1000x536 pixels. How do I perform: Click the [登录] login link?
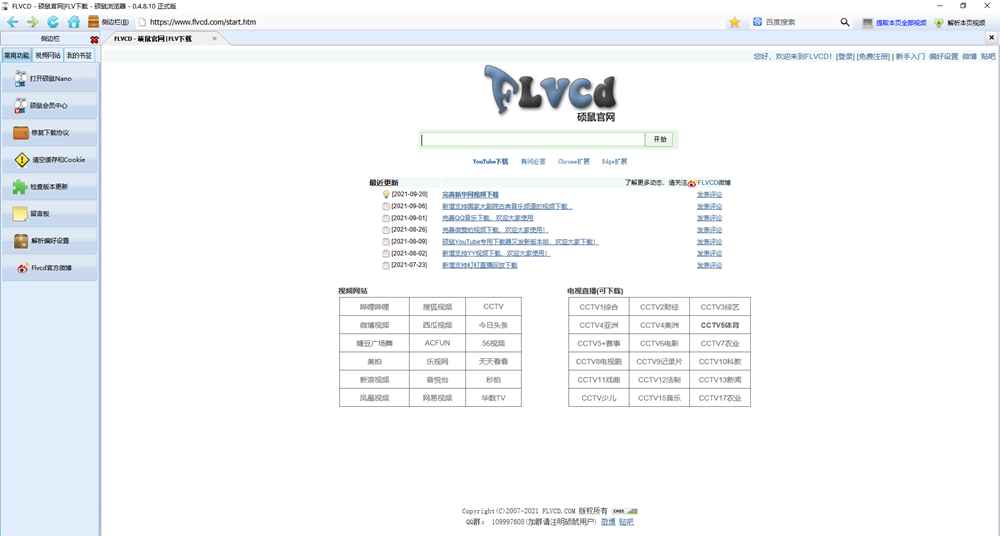[x=844, y=57]
